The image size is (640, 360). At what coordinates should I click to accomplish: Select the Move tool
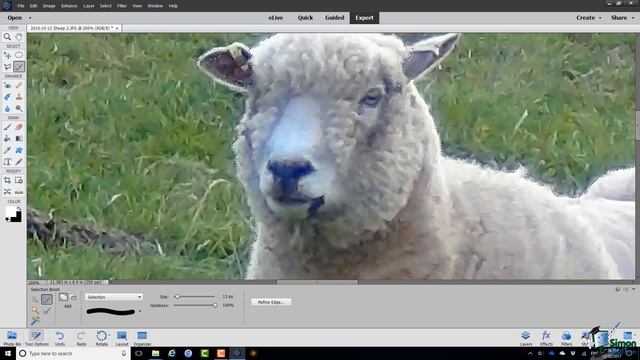click(7, 55)
